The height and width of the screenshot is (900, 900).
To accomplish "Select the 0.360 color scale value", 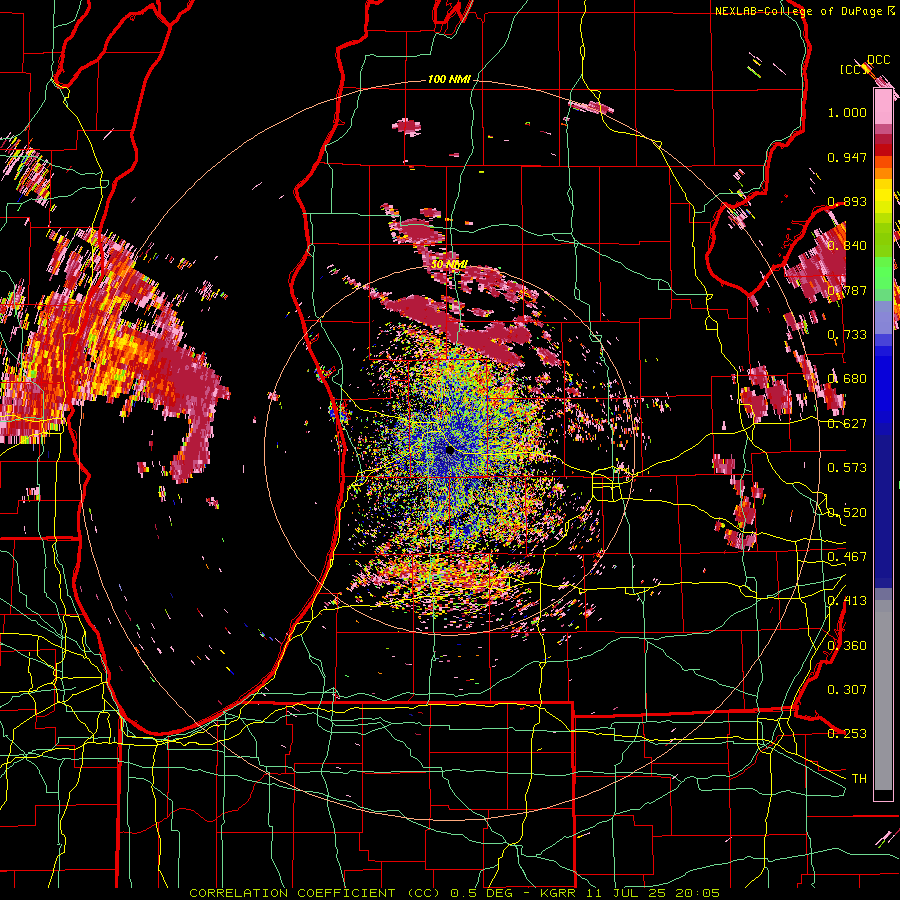I will [847, 646].
